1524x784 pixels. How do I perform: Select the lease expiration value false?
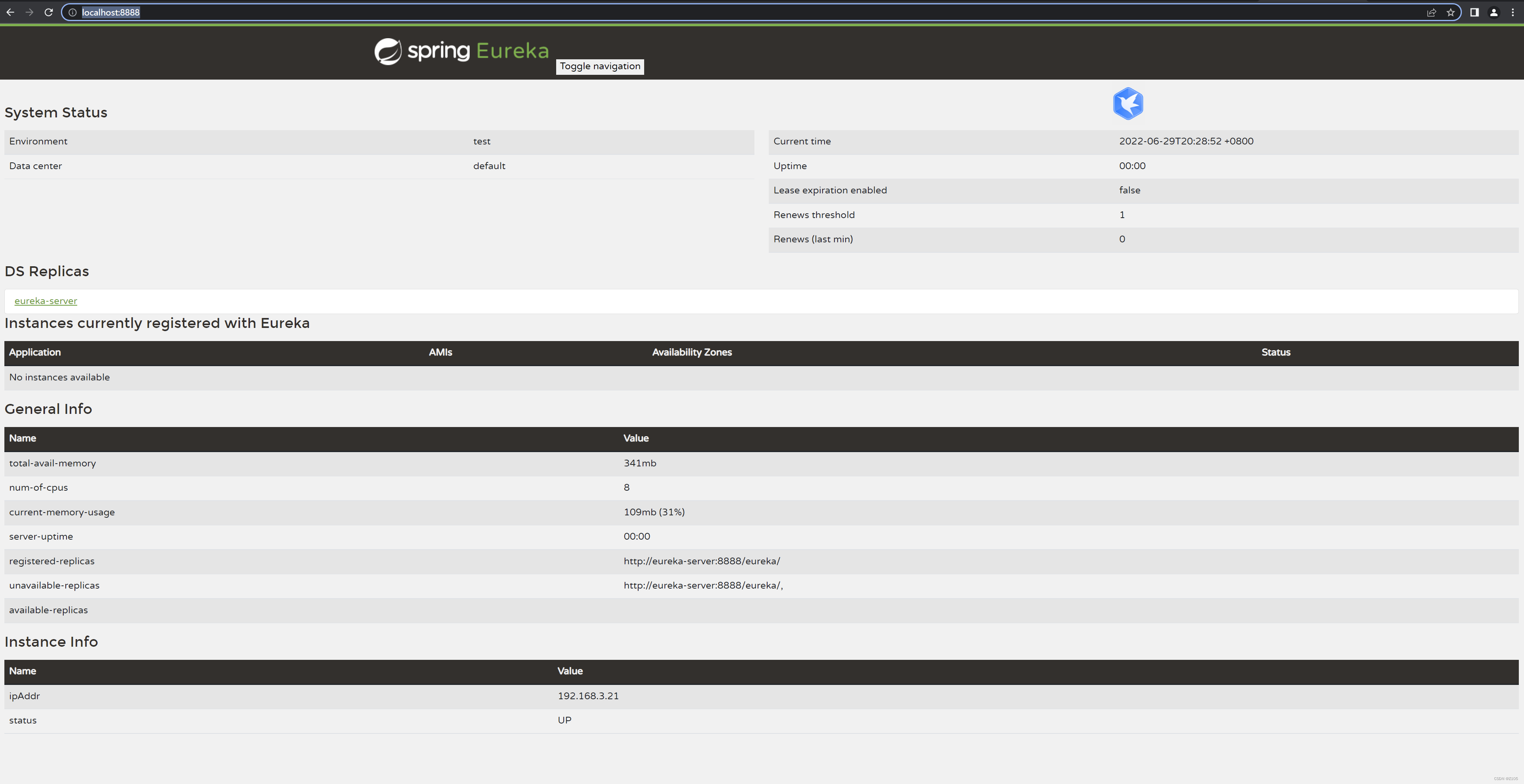pyautogui.click(x=1129, y=190)
